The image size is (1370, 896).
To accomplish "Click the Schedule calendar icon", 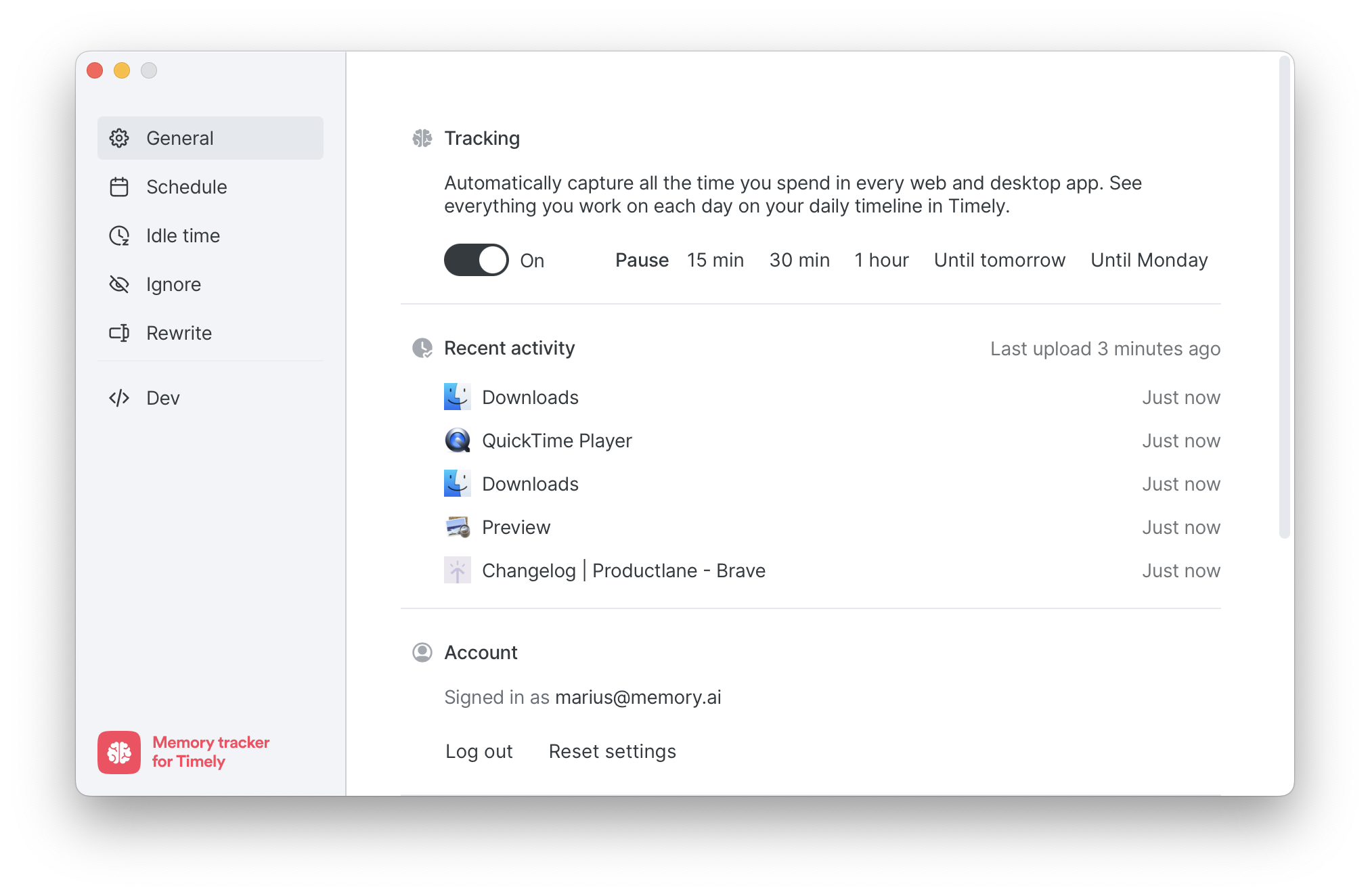I will click(x=119, y=187).
